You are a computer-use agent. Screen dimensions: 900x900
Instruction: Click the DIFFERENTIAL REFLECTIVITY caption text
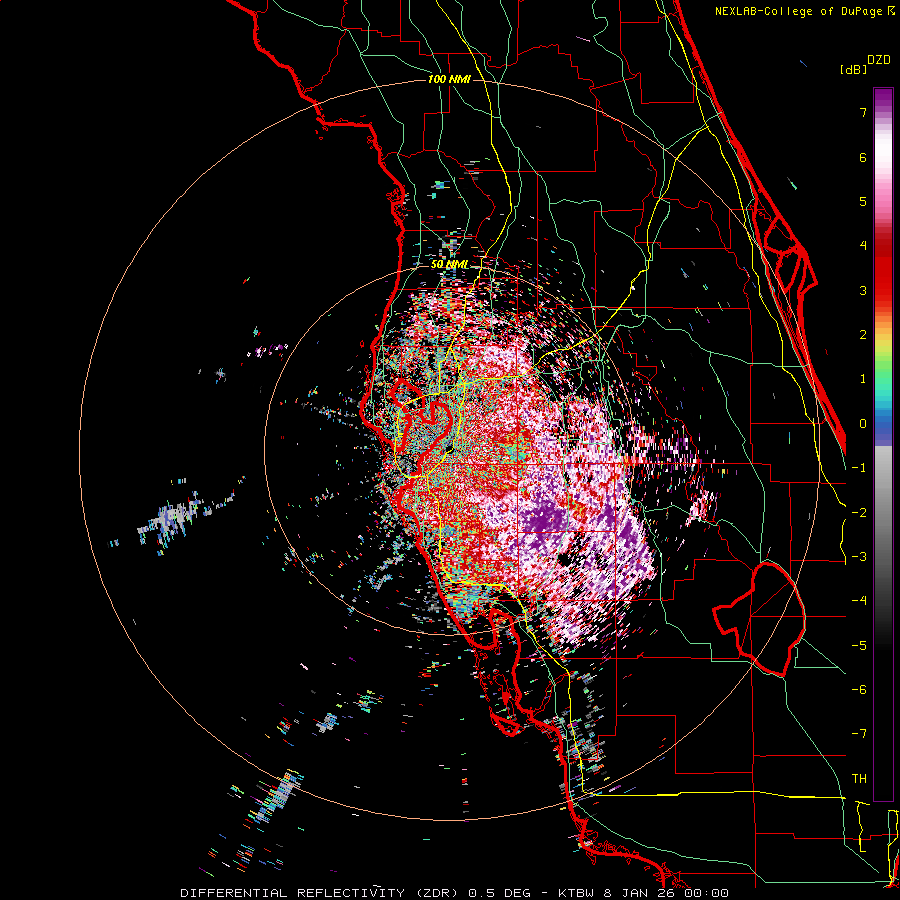[292, 893]
